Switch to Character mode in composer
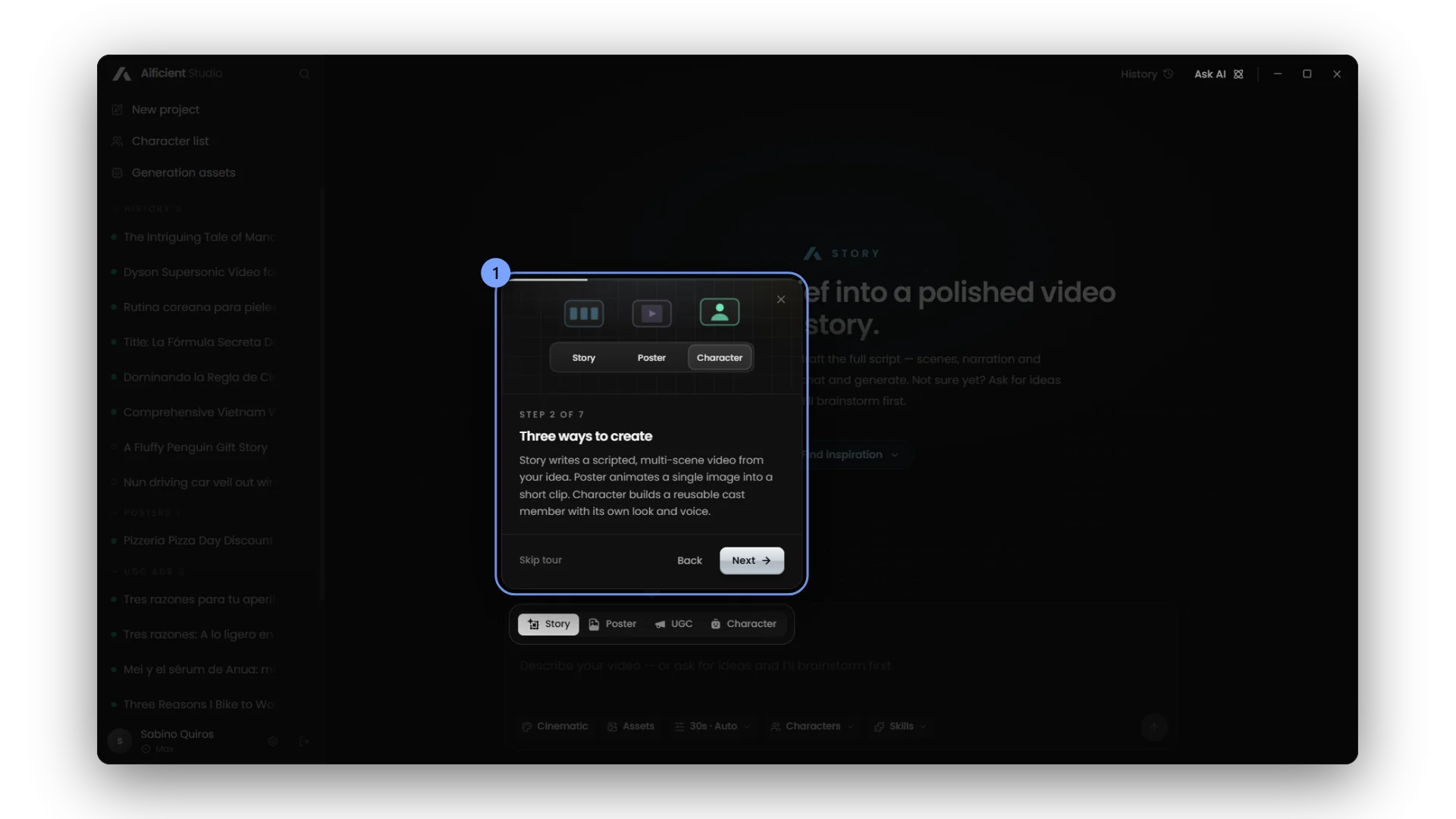Viewport: 1456px width, 819px height. point(743,624)
